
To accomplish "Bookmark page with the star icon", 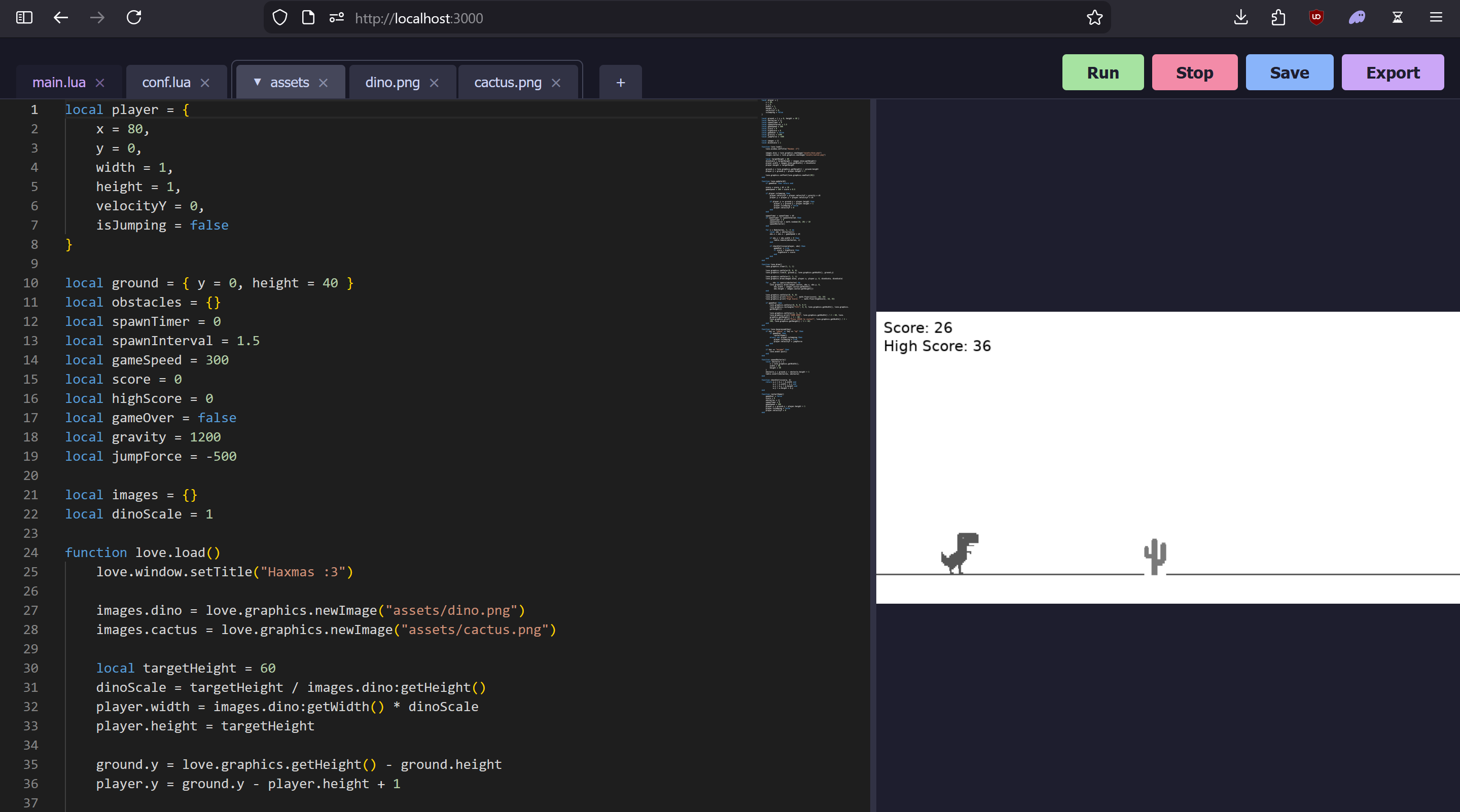I will click(1094, 18).
